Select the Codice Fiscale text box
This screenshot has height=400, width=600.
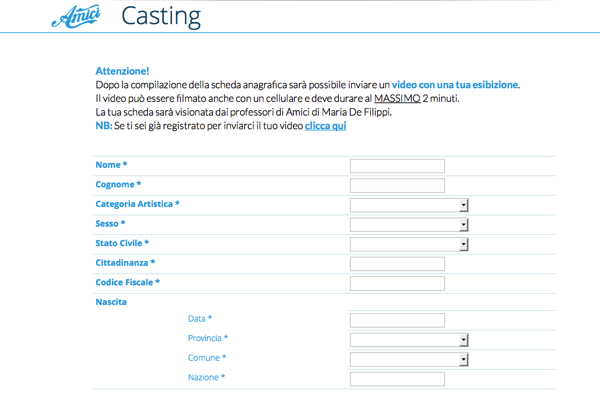(397, 284)
